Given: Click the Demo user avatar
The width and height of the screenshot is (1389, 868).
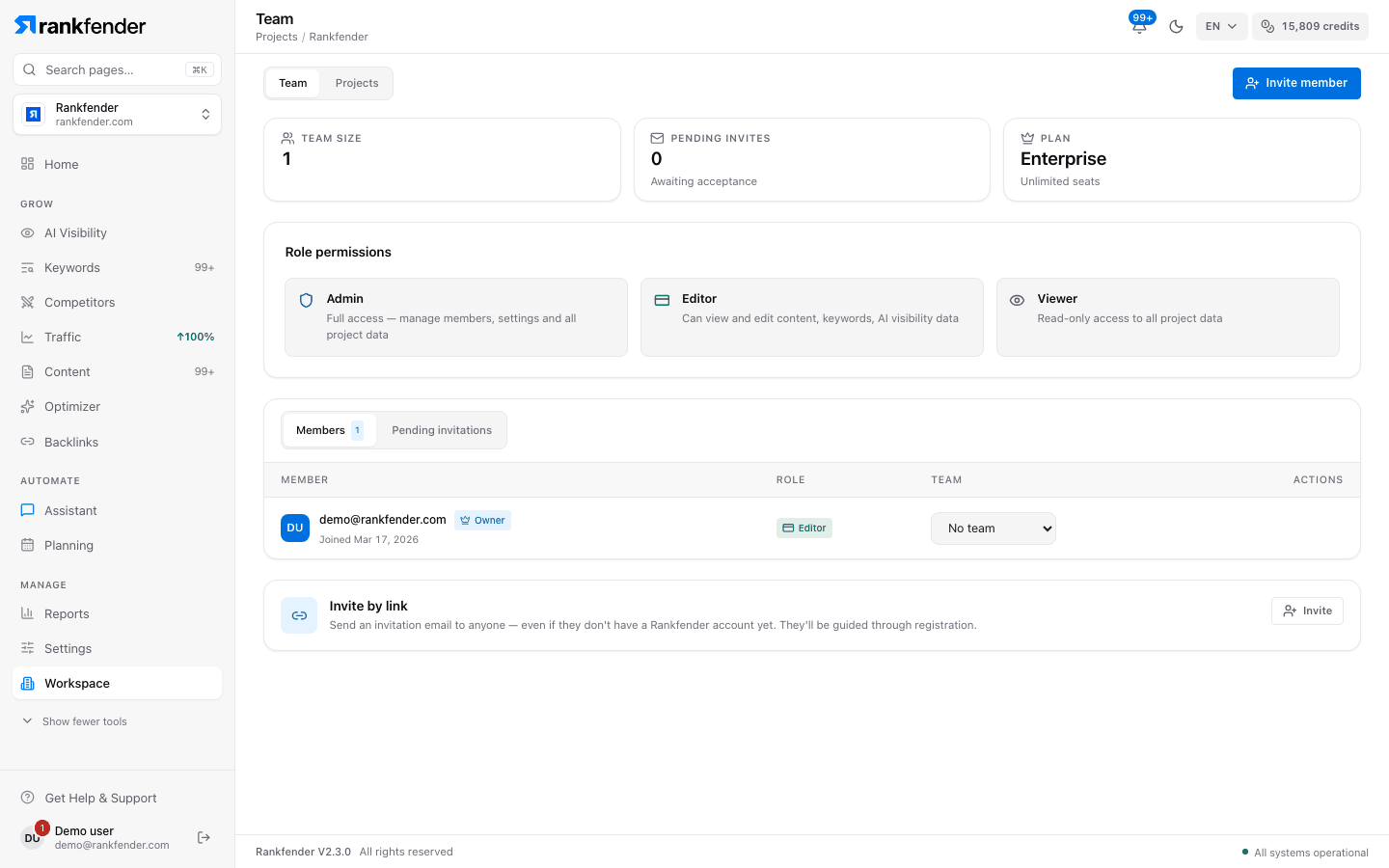Looking at the screenshot, I should [x=33, y=837].
